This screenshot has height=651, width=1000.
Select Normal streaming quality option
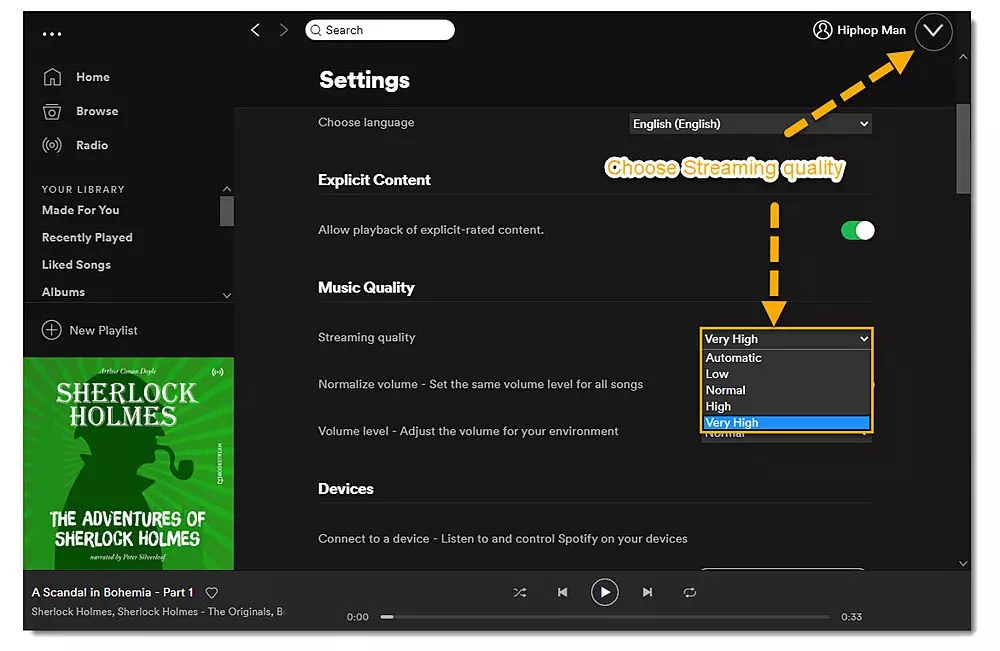(x=786, y=390)
